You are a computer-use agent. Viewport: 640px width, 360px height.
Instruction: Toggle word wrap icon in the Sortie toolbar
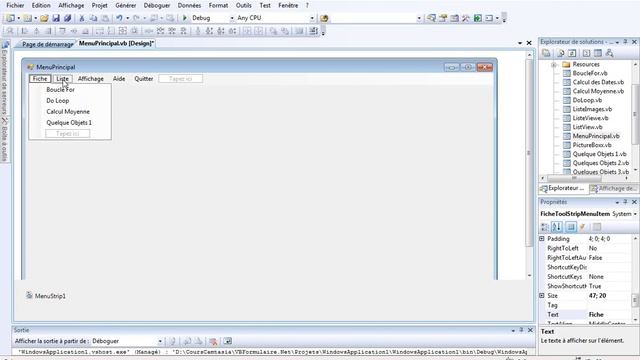coord(227,341)
